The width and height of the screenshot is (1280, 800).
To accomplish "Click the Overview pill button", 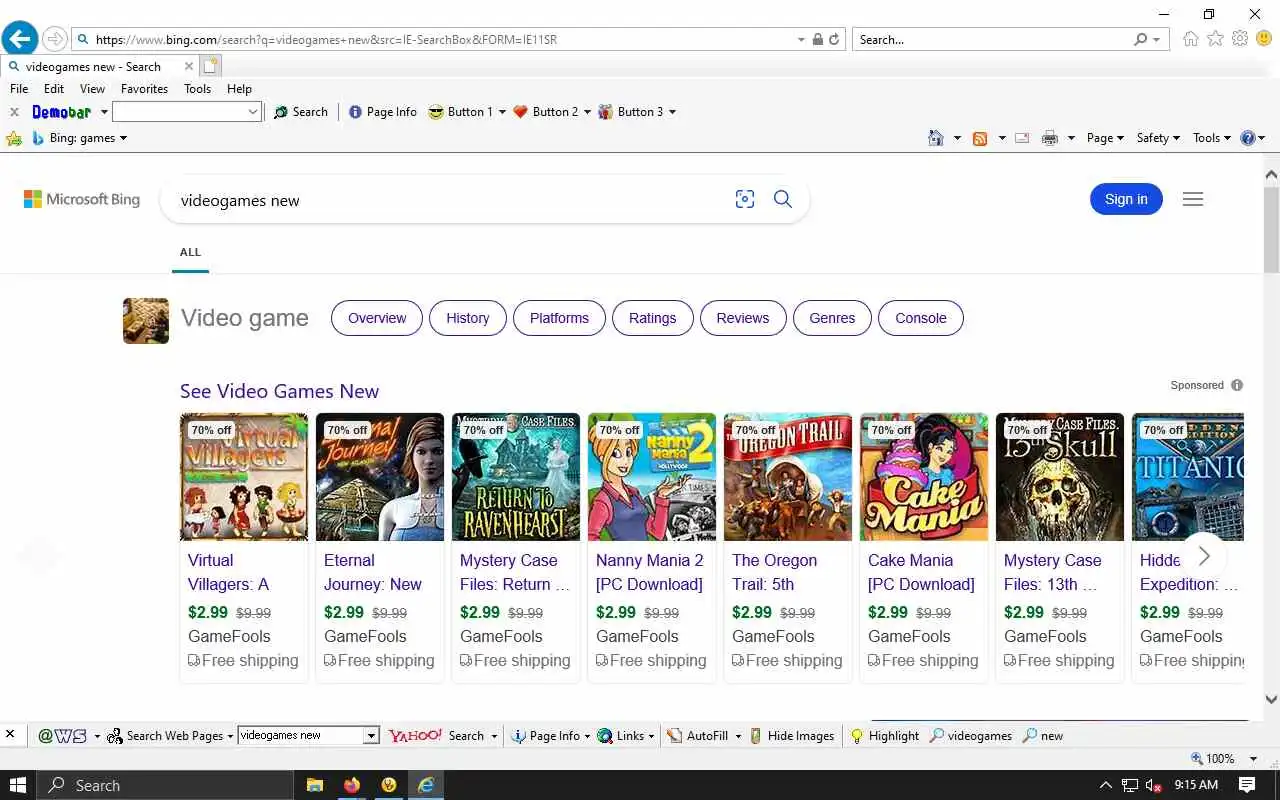I will click(x=377, y=318).
